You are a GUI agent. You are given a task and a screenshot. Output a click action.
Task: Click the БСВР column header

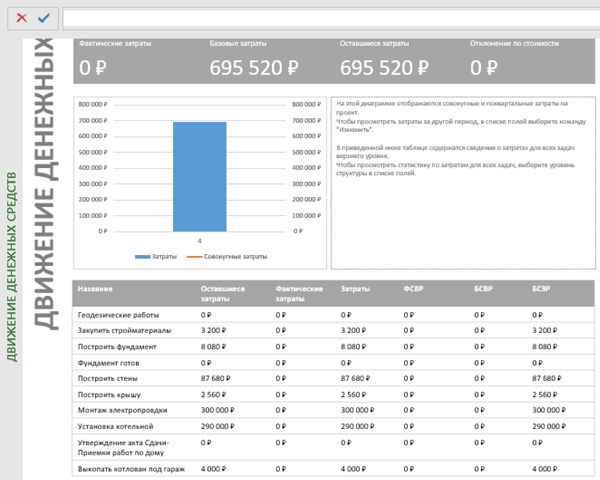[483, 289]
